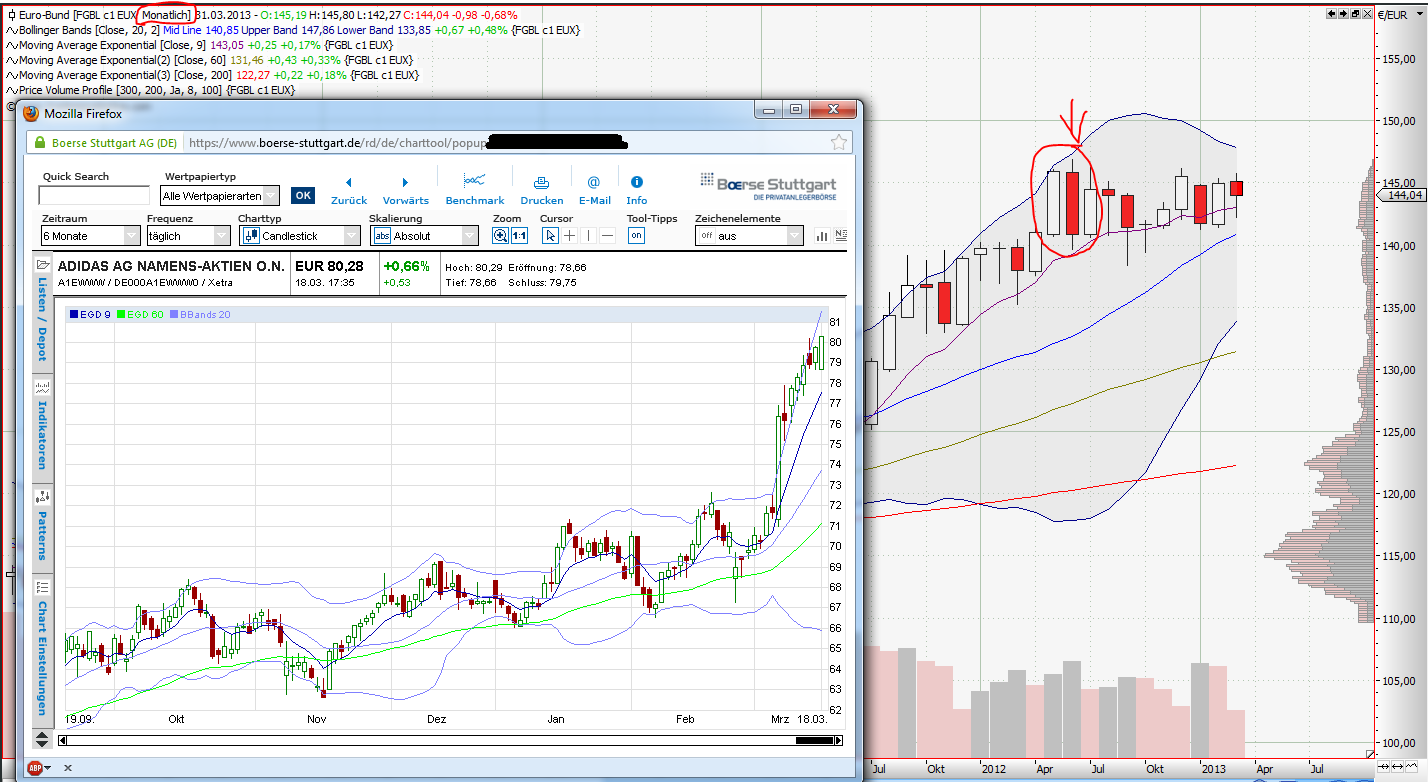Viewport: 1428px width, 782px height.
Task: Select the arrow pointer cursor mode
Action: point(550,236)
